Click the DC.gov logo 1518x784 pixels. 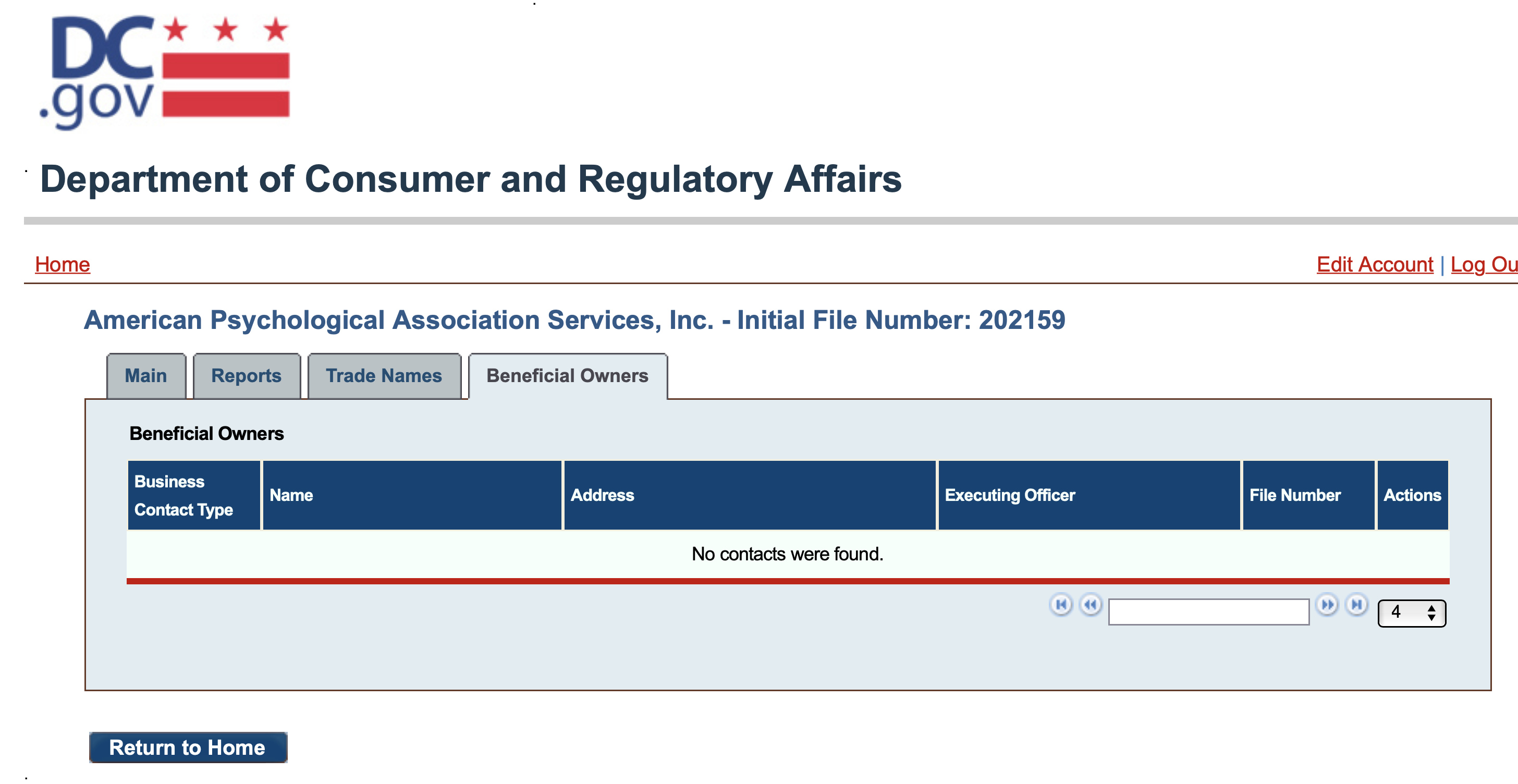click(x=164, y=71)
